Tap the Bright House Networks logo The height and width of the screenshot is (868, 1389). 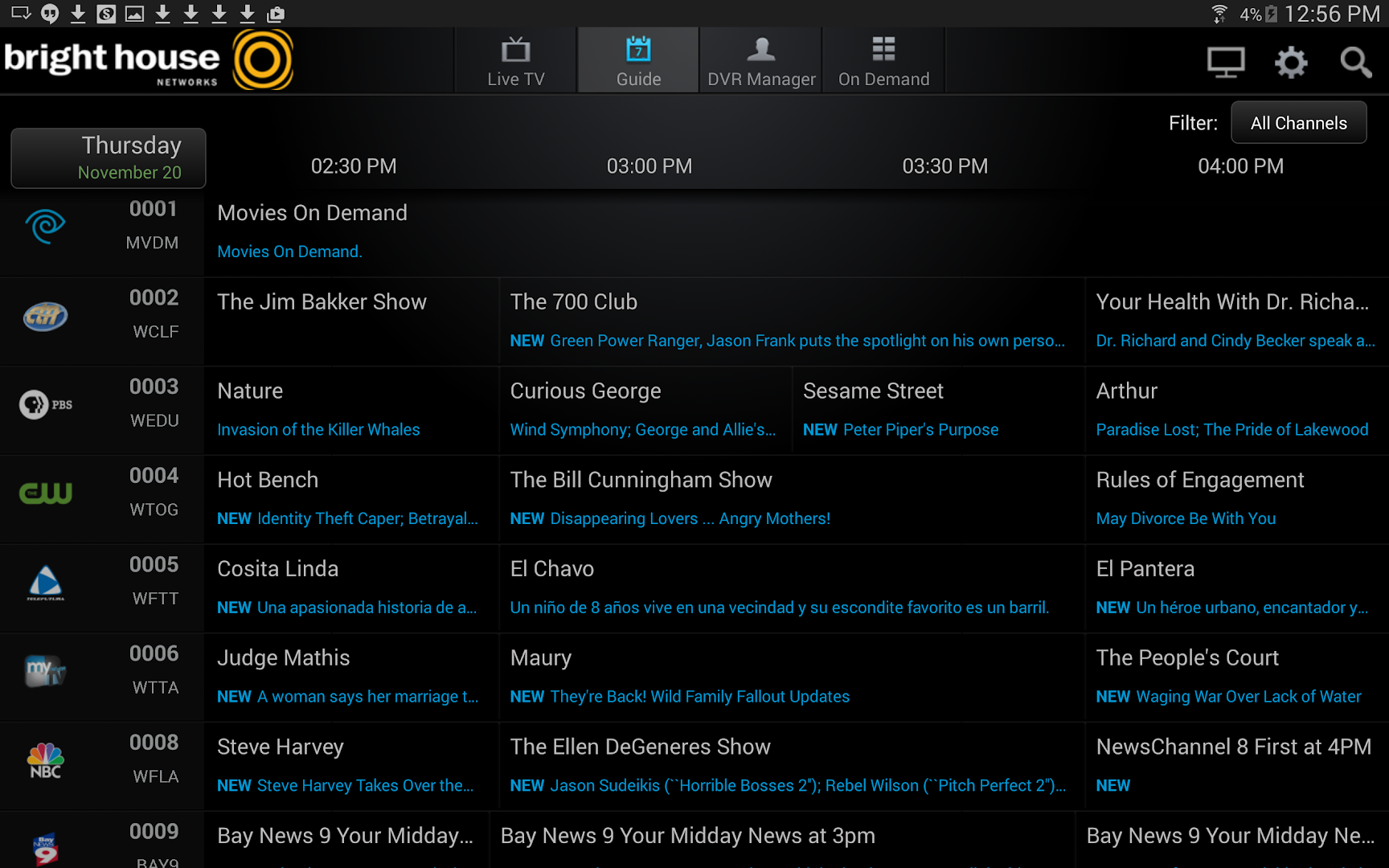pyautogui.click(x=149, y=60)
